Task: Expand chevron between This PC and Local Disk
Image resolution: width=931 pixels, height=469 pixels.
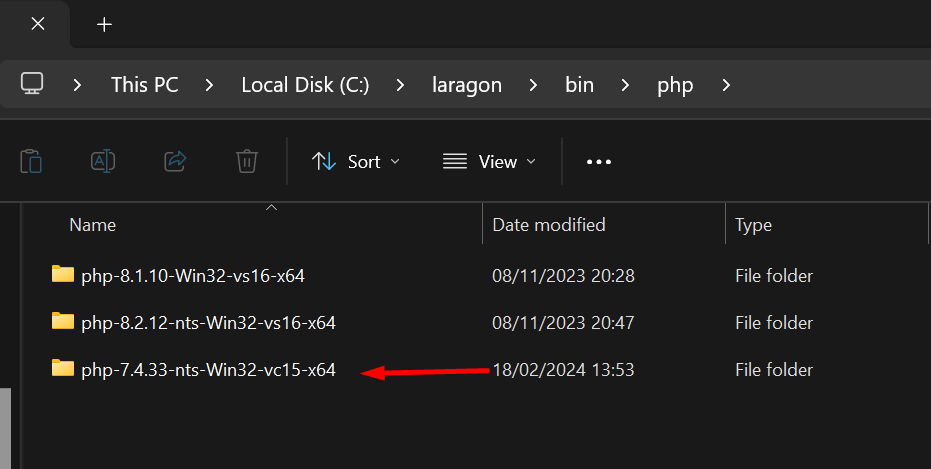Action: (x=209, y=85)
